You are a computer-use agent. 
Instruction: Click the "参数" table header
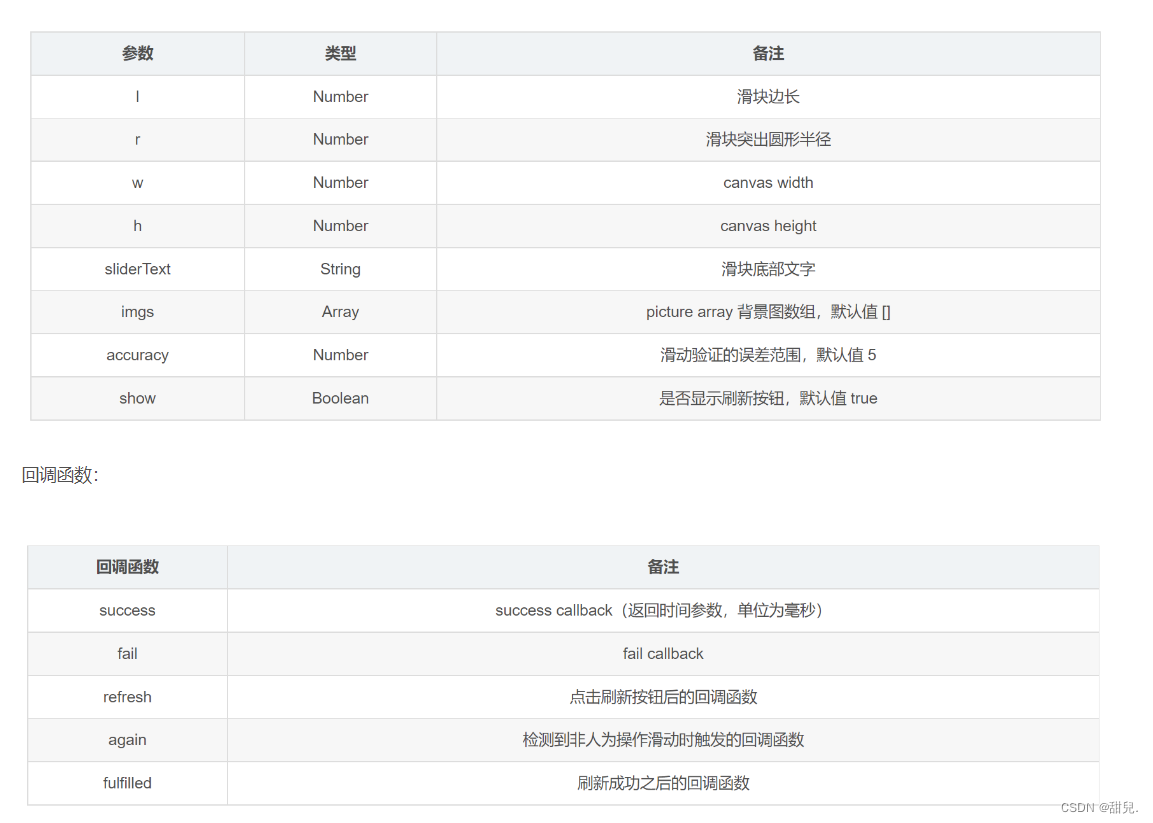pyautogui.click(x=137, y=53)
